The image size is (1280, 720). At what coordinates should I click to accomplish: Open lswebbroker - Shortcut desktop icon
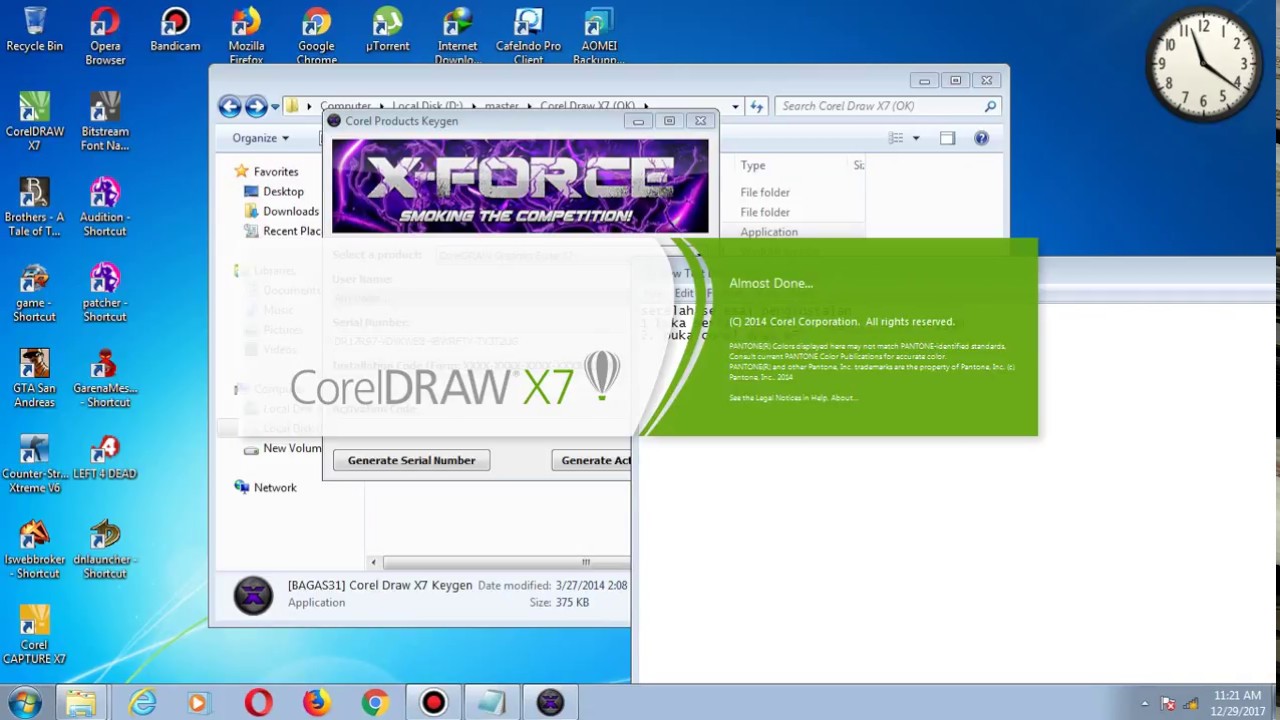pyautogui.click(x=34, y=549)
